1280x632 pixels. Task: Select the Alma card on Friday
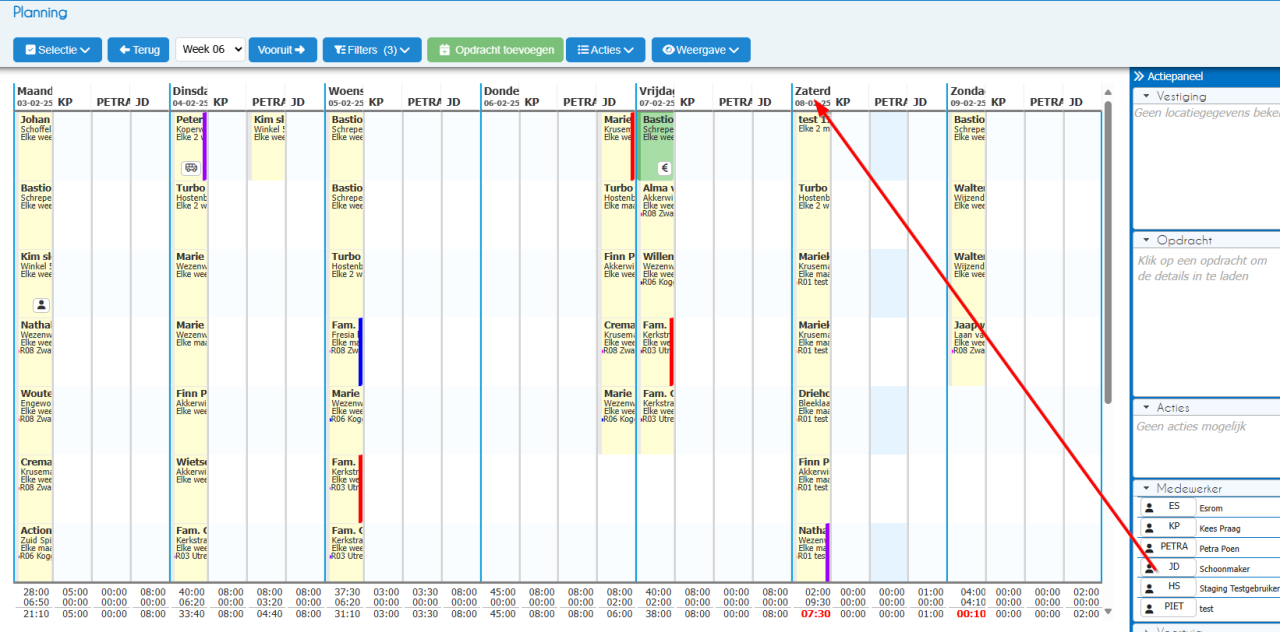point(657,214)
